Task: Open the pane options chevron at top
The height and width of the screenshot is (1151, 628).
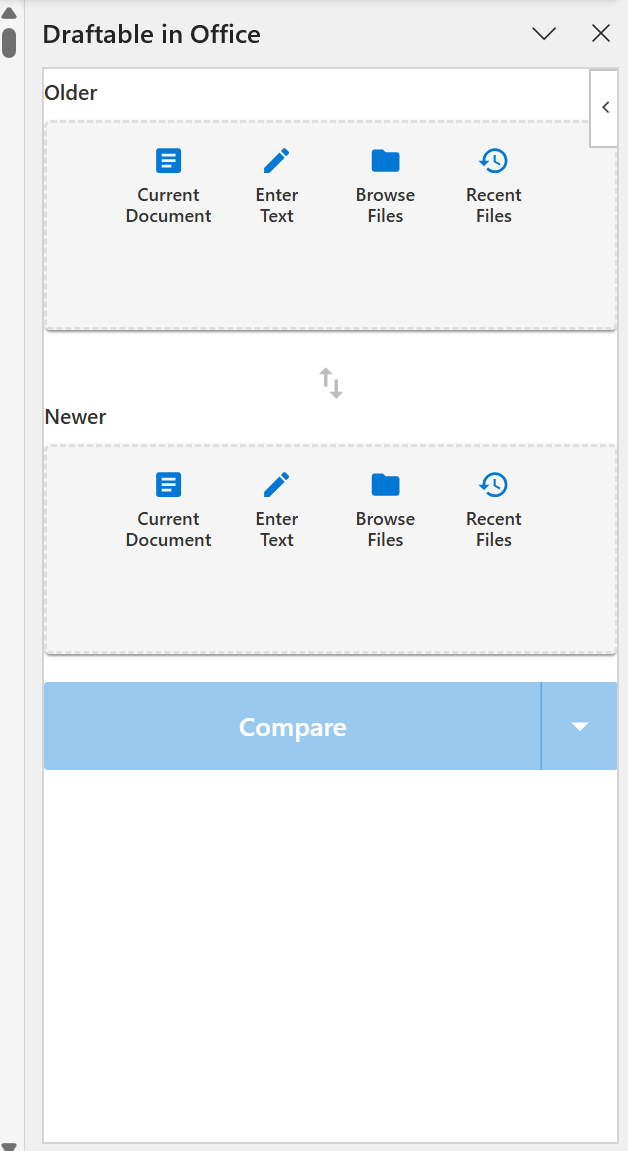Action: (544, 33)
